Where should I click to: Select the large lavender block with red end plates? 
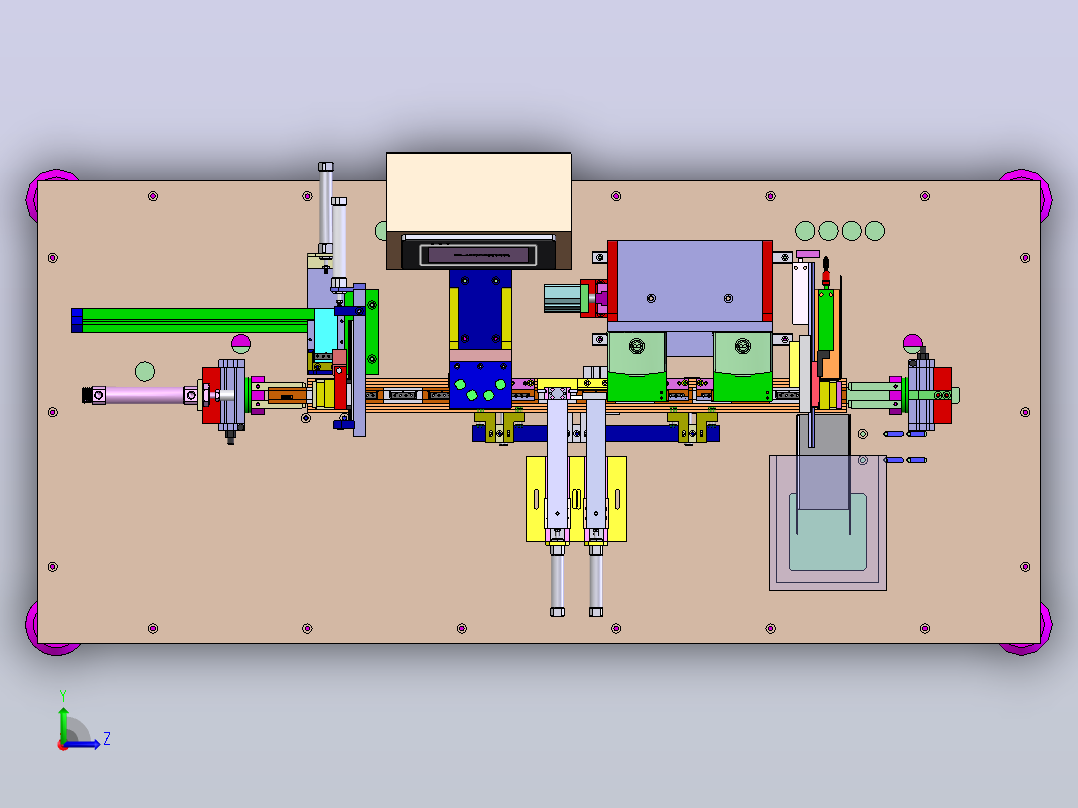[x=690, y=281]
